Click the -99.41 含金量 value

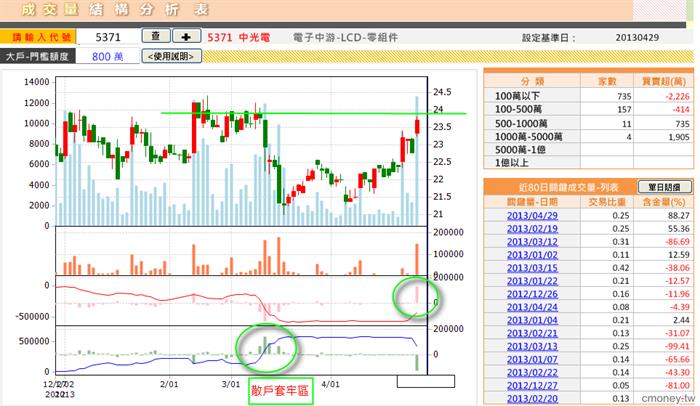coord(677,346)
